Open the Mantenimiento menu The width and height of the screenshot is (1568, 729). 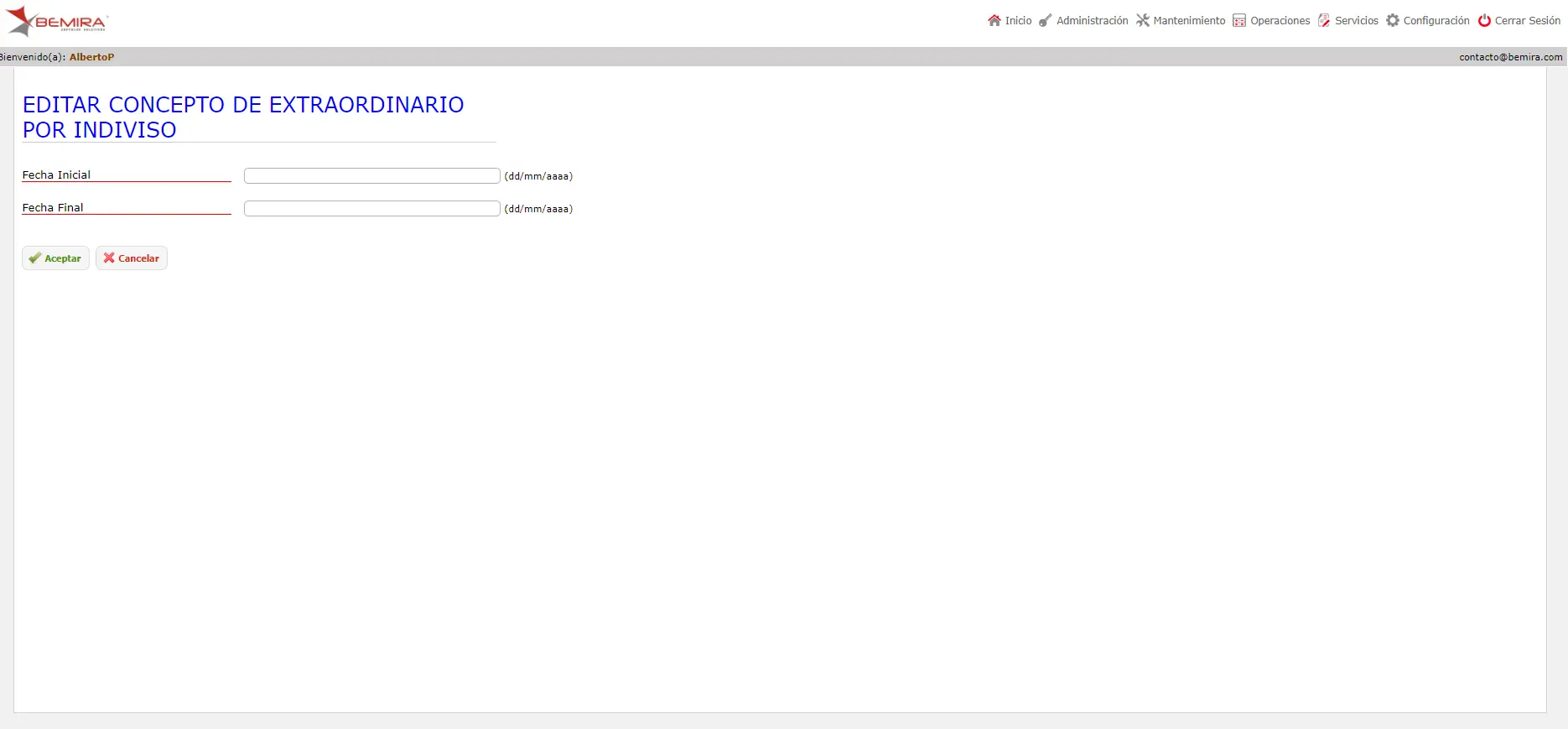coord(1189,20)
